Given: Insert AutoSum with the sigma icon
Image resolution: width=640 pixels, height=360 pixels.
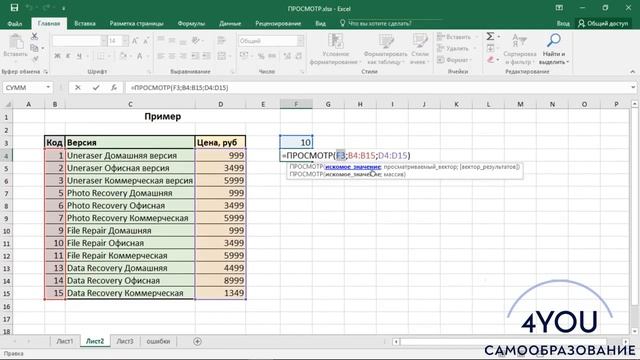Looking at the screenshot, I should coord(490,37).
